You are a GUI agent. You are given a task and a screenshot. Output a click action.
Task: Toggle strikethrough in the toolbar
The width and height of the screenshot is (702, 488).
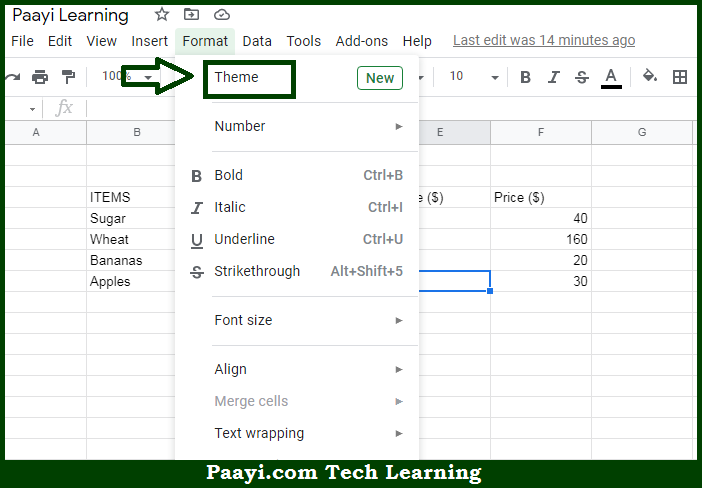(582, 77)
